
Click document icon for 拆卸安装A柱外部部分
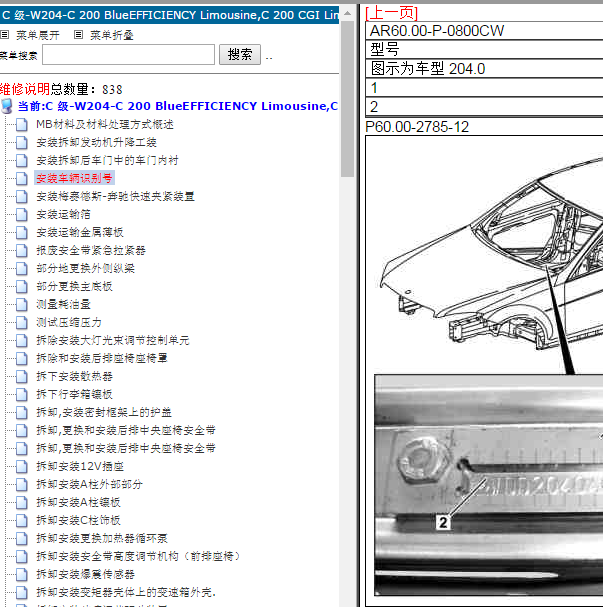[x=22, y=485]
